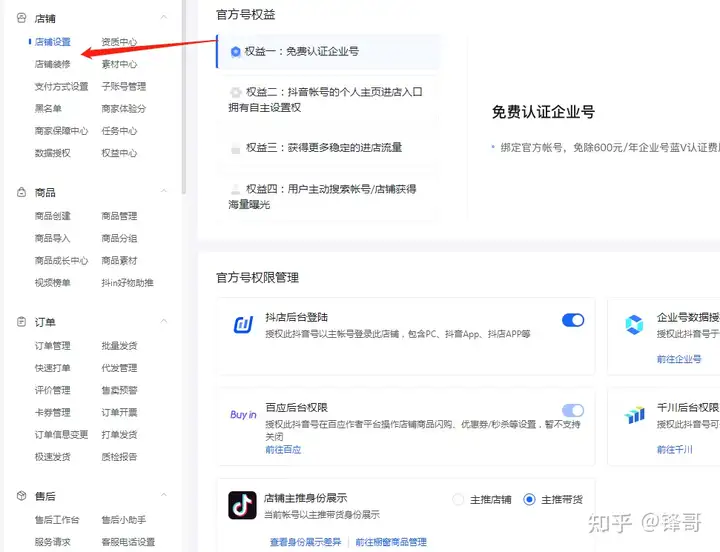Open 商品管理 menu item
Image resolution: width=720 pixels, height=552 pixels.
(119, 216)
